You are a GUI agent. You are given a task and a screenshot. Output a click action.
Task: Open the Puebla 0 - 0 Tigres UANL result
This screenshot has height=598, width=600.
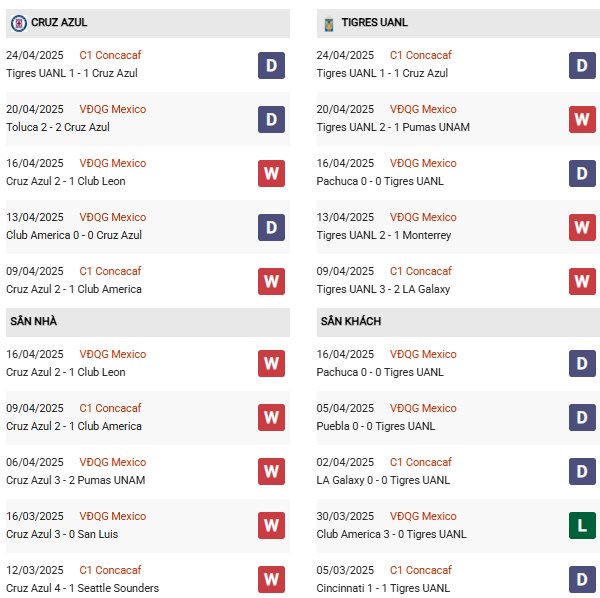click(376, 426)
